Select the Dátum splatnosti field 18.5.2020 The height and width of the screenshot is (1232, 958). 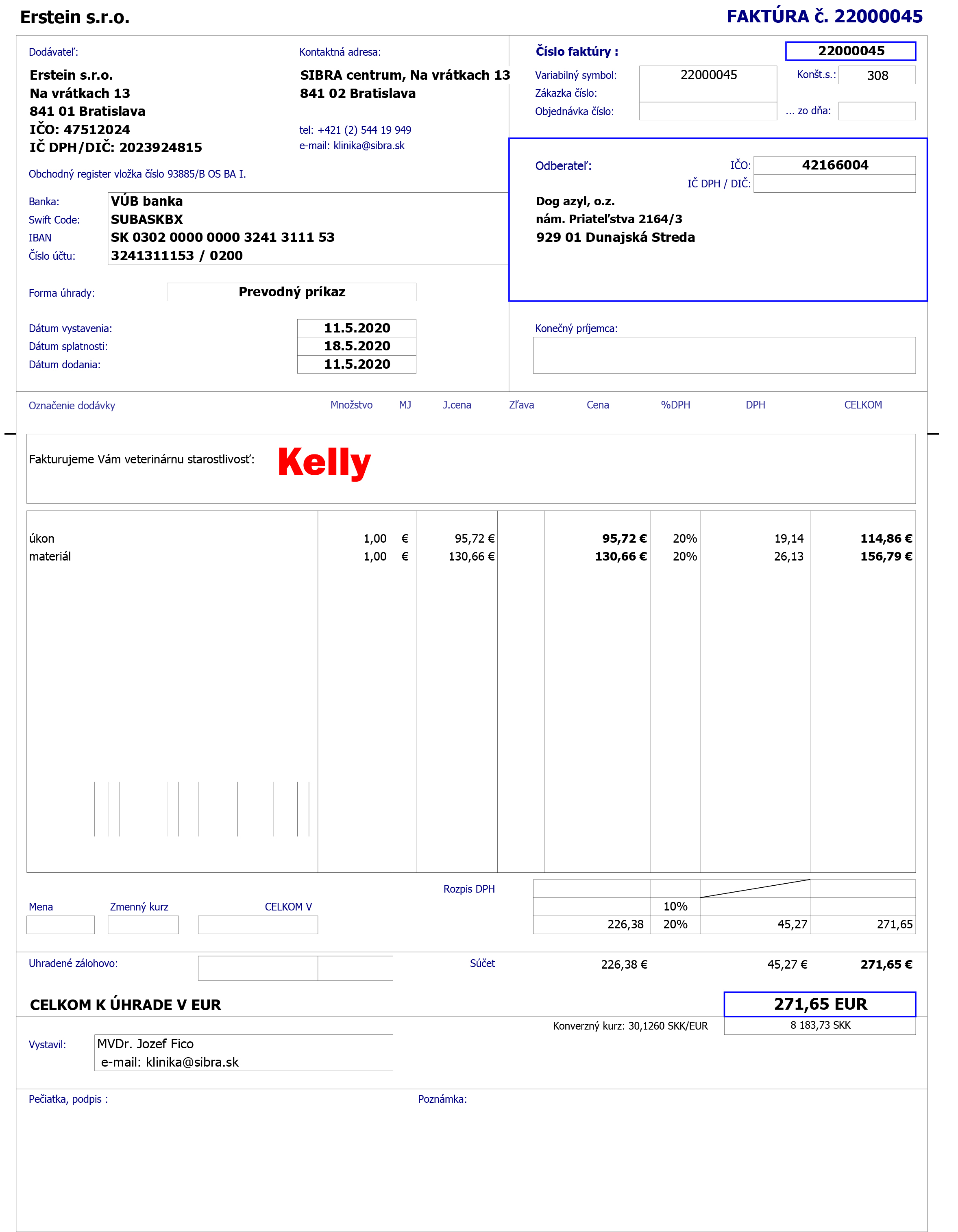tap(356, 346)
